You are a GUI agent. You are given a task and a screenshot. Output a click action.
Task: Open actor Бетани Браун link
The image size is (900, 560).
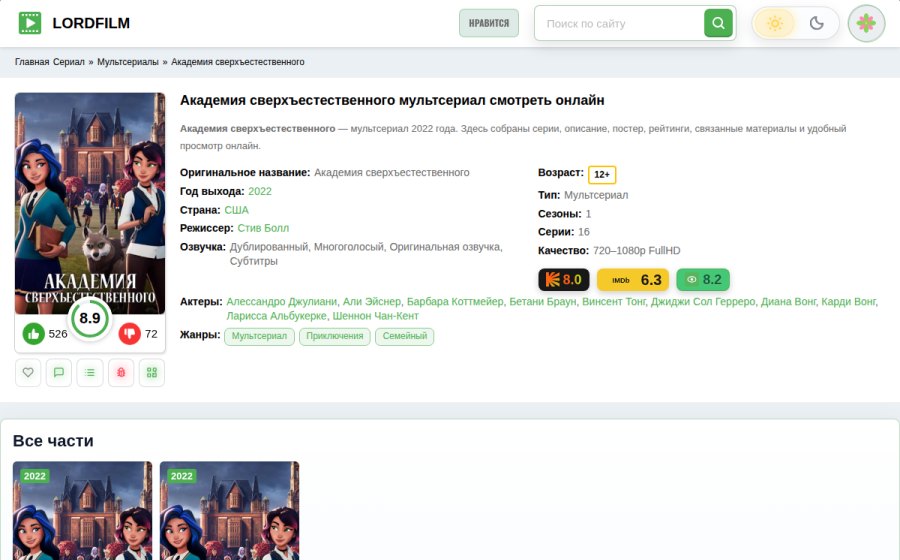coord(542,301)
